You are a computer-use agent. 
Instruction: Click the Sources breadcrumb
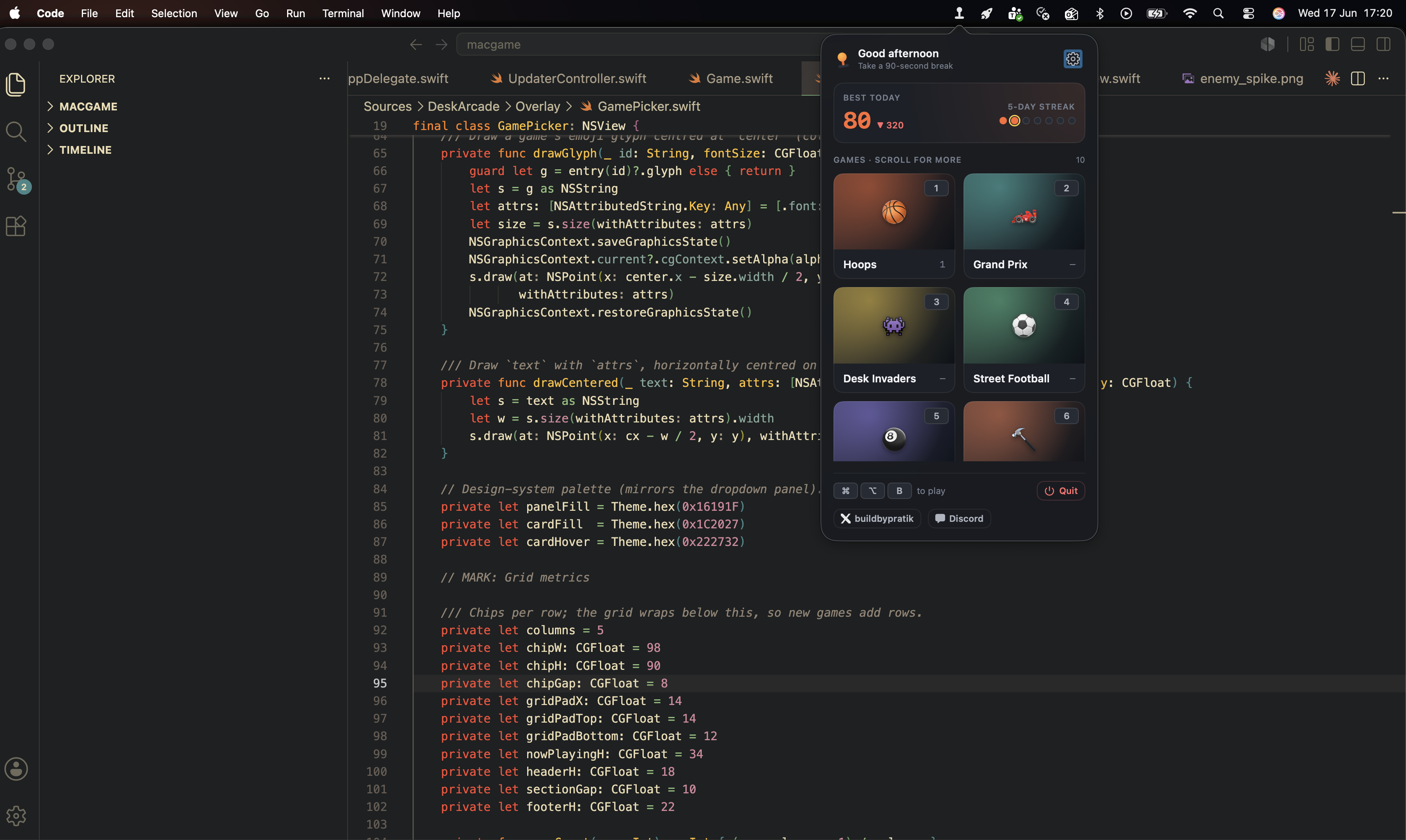387,106
